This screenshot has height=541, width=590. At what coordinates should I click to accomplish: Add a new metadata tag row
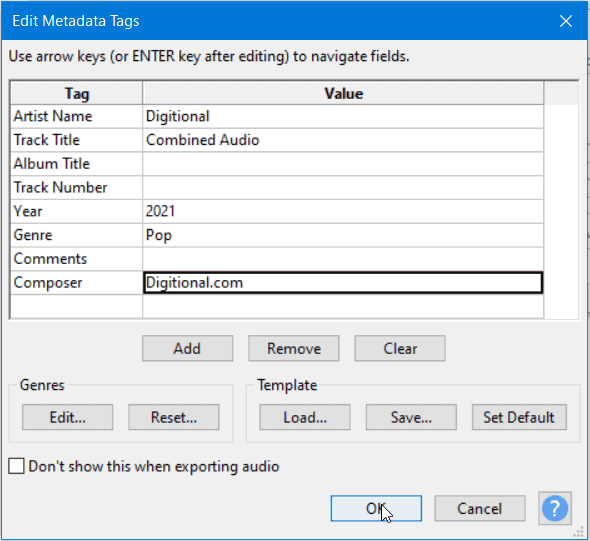coord(187,348)
